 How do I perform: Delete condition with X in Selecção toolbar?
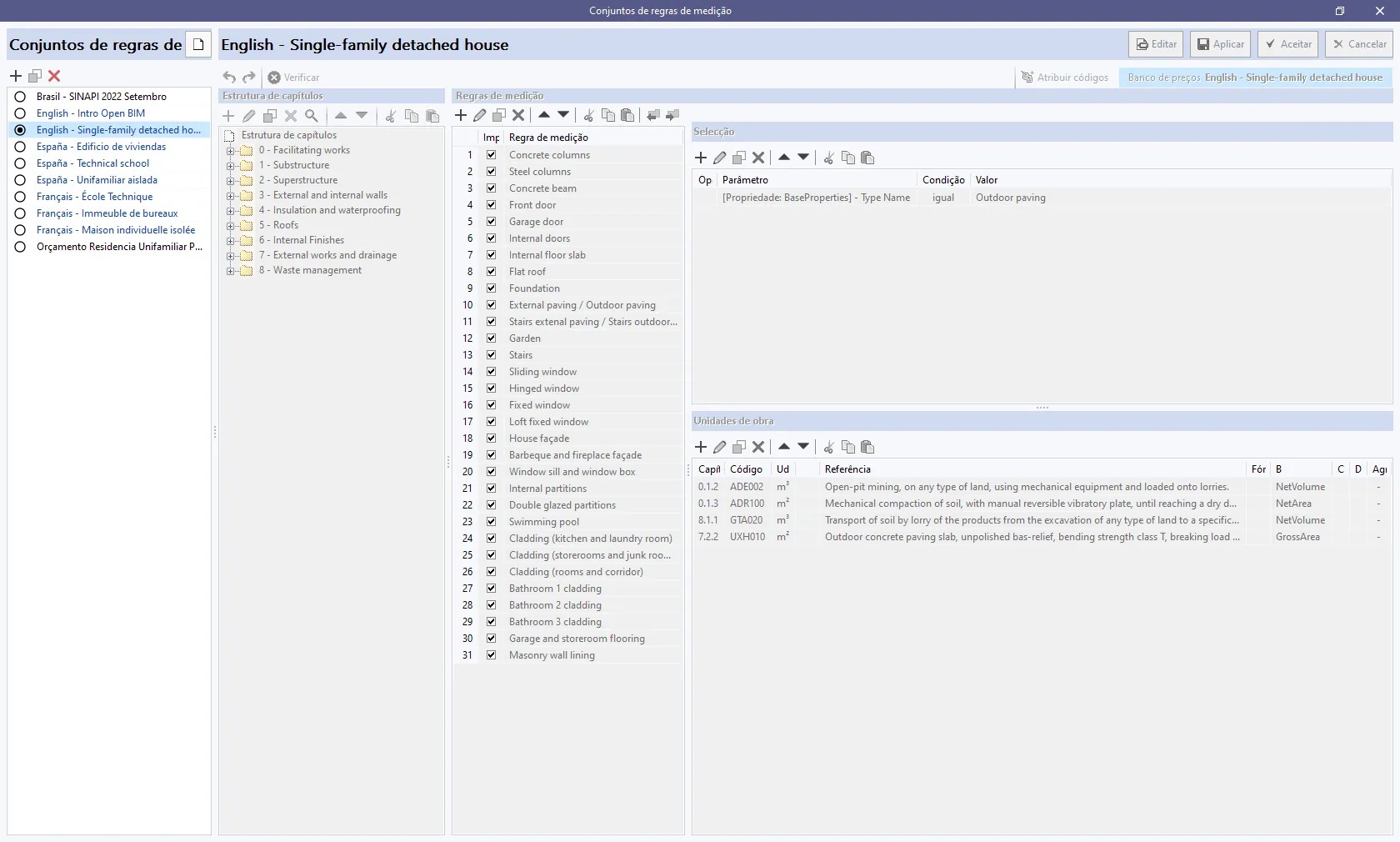758,158
